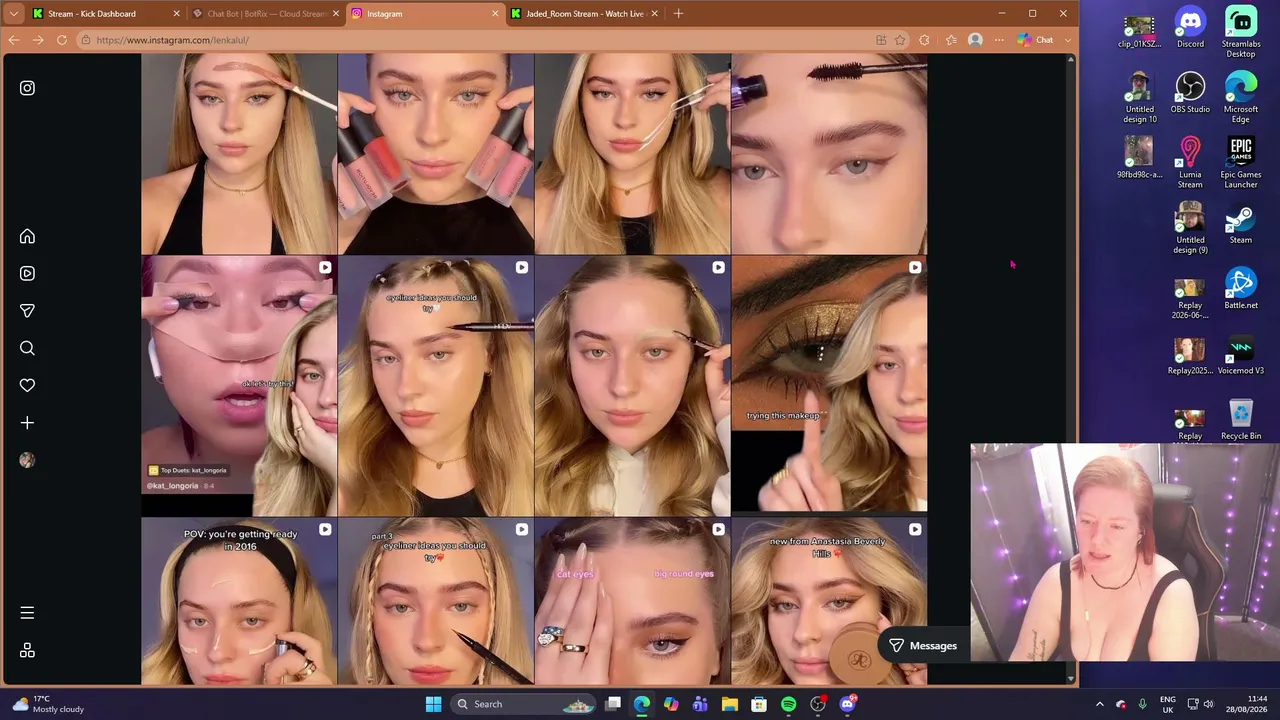This screenshot has width=1280, height=720.
Task: Open the post with red lip gloss tubes
Action: pos(436,154)
